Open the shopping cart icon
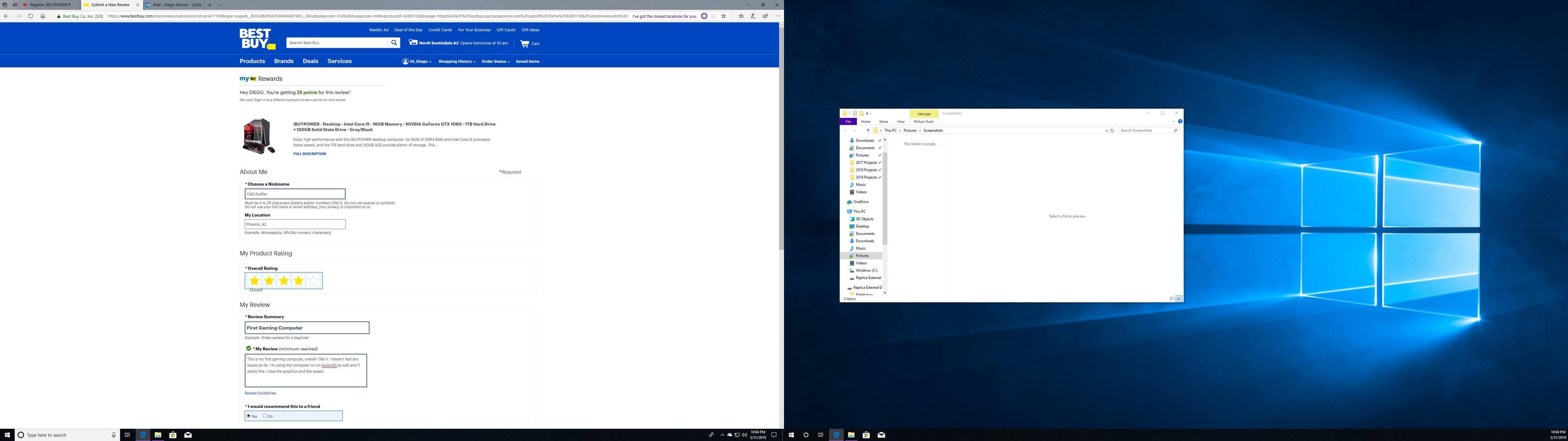This screenshot has width=1568, height=441. [525, 43]
